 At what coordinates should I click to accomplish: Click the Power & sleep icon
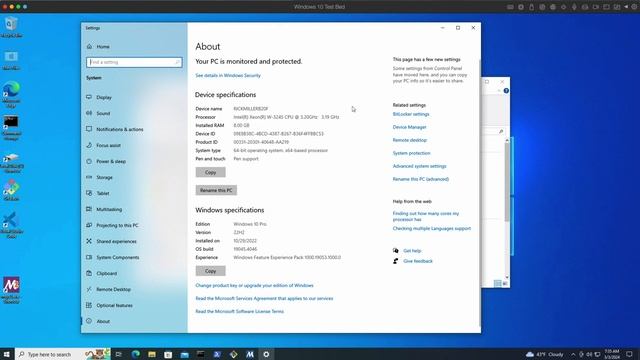coord(89,161)
